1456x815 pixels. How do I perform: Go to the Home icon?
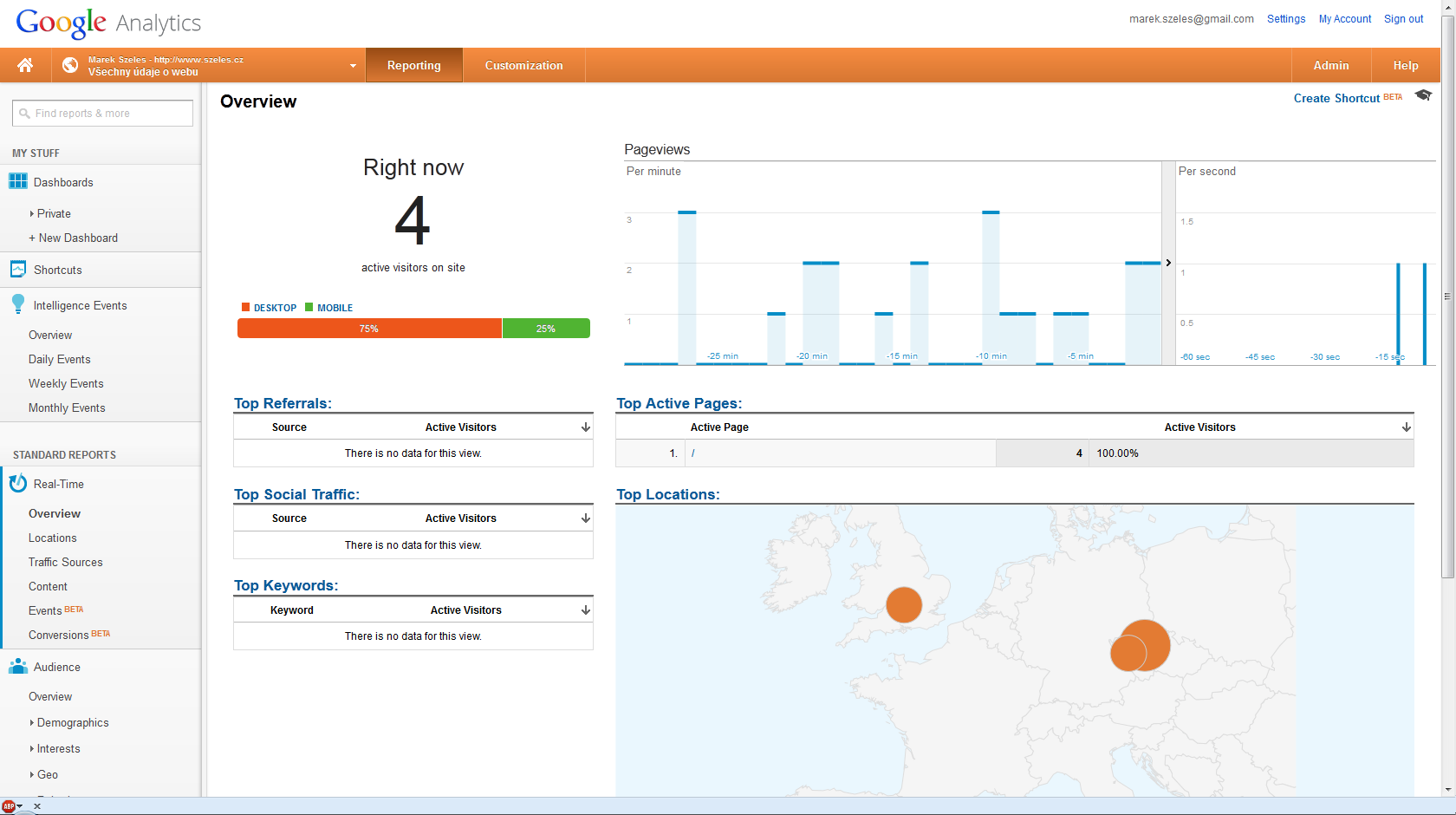[25, 65]
